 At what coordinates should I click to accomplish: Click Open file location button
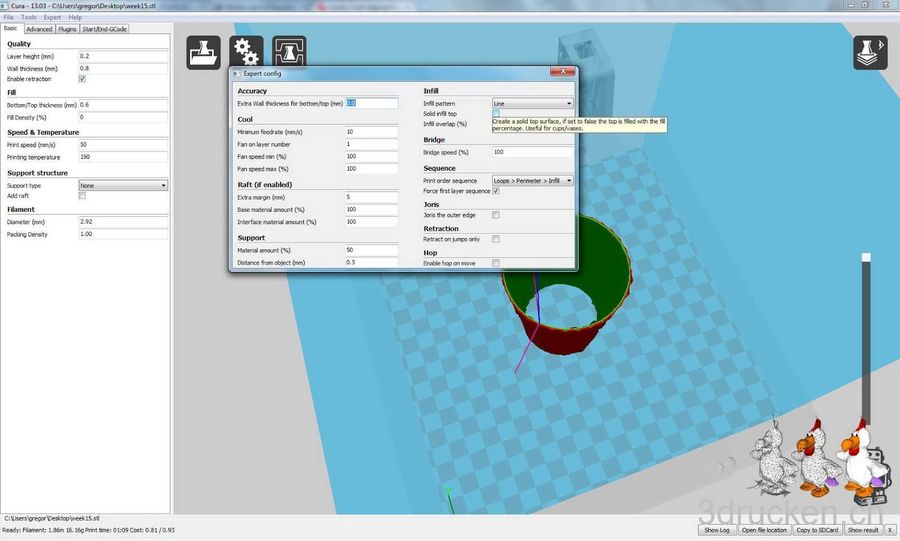[764, 530]
